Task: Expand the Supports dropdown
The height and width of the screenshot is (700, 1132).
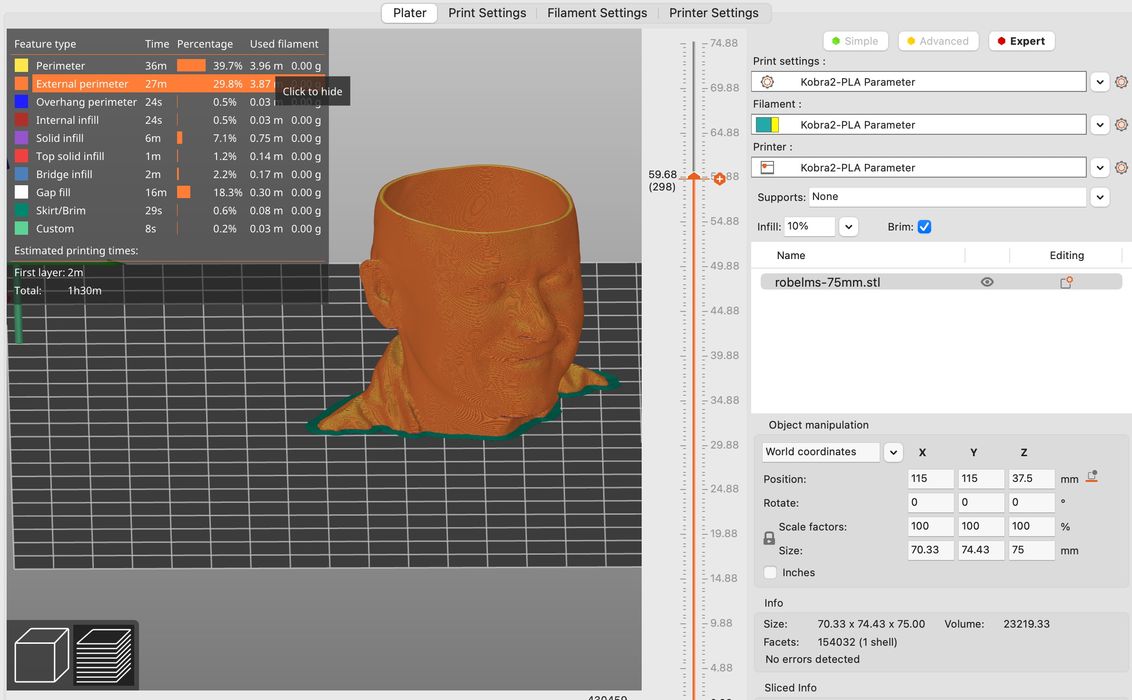Action: pos(1100,197)
